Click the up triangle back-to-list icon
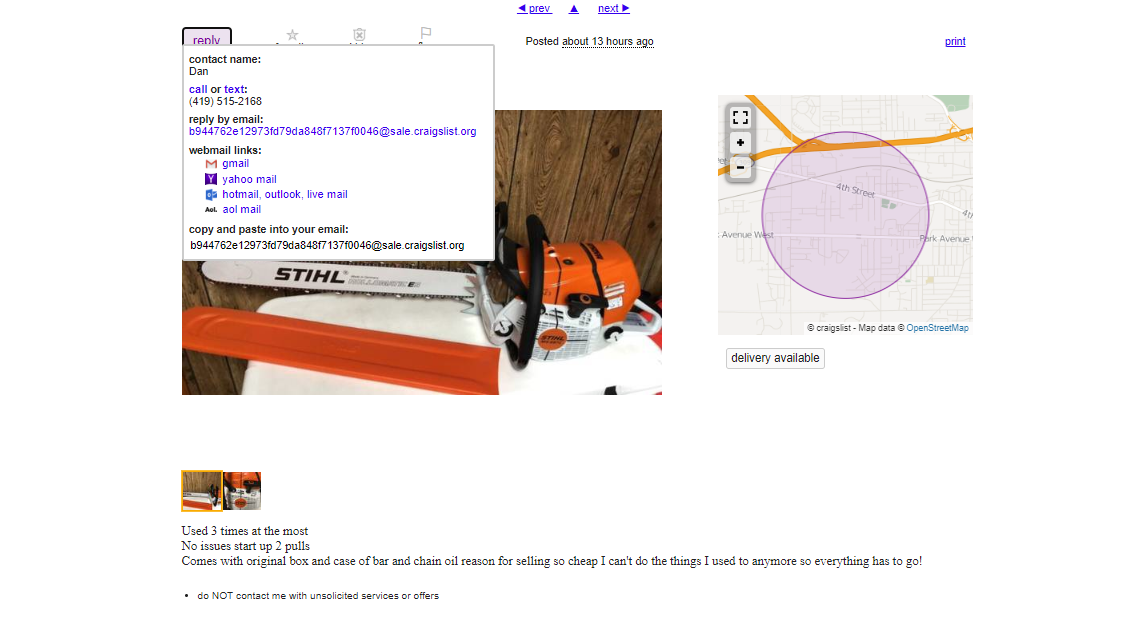The width and height of the screenshot is (1137, 638). pyautogui.click(x=574, y=9)
